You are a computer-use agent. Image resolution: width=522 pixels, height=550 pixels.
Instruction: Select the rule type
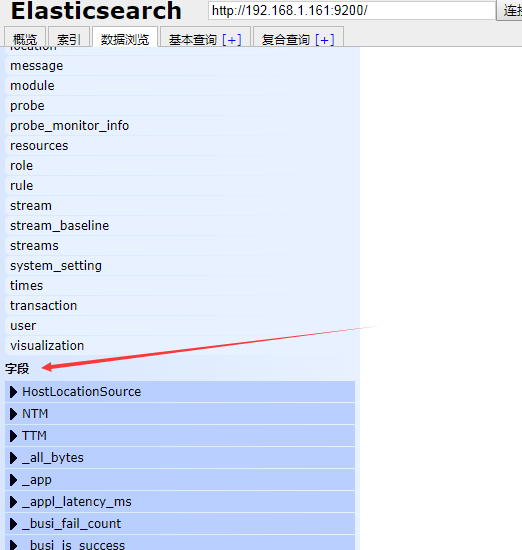[182, 186]
